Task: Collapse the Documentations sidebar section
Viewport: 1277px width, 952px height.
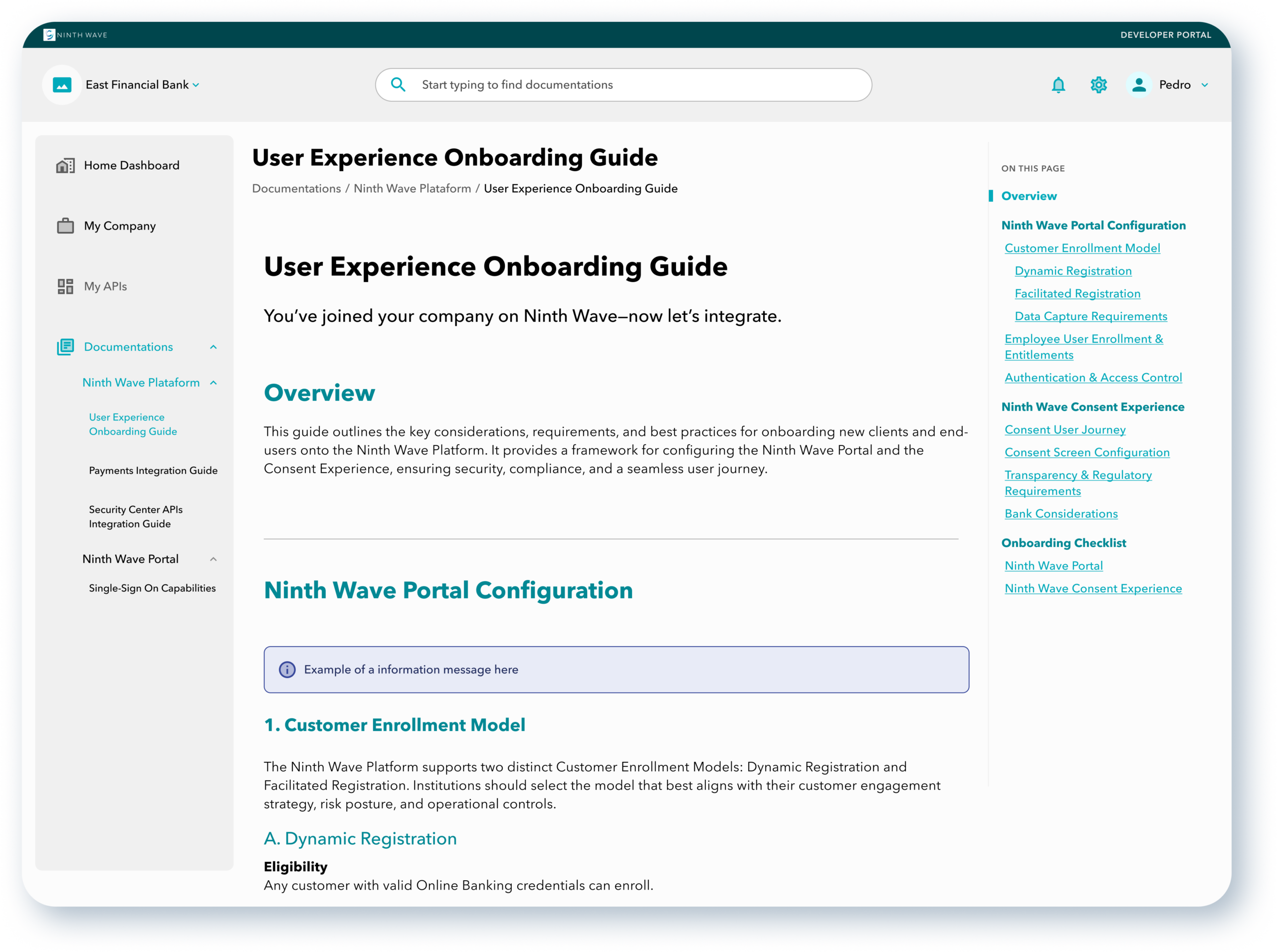Action: pyautogui.click(x=213, y=347)
